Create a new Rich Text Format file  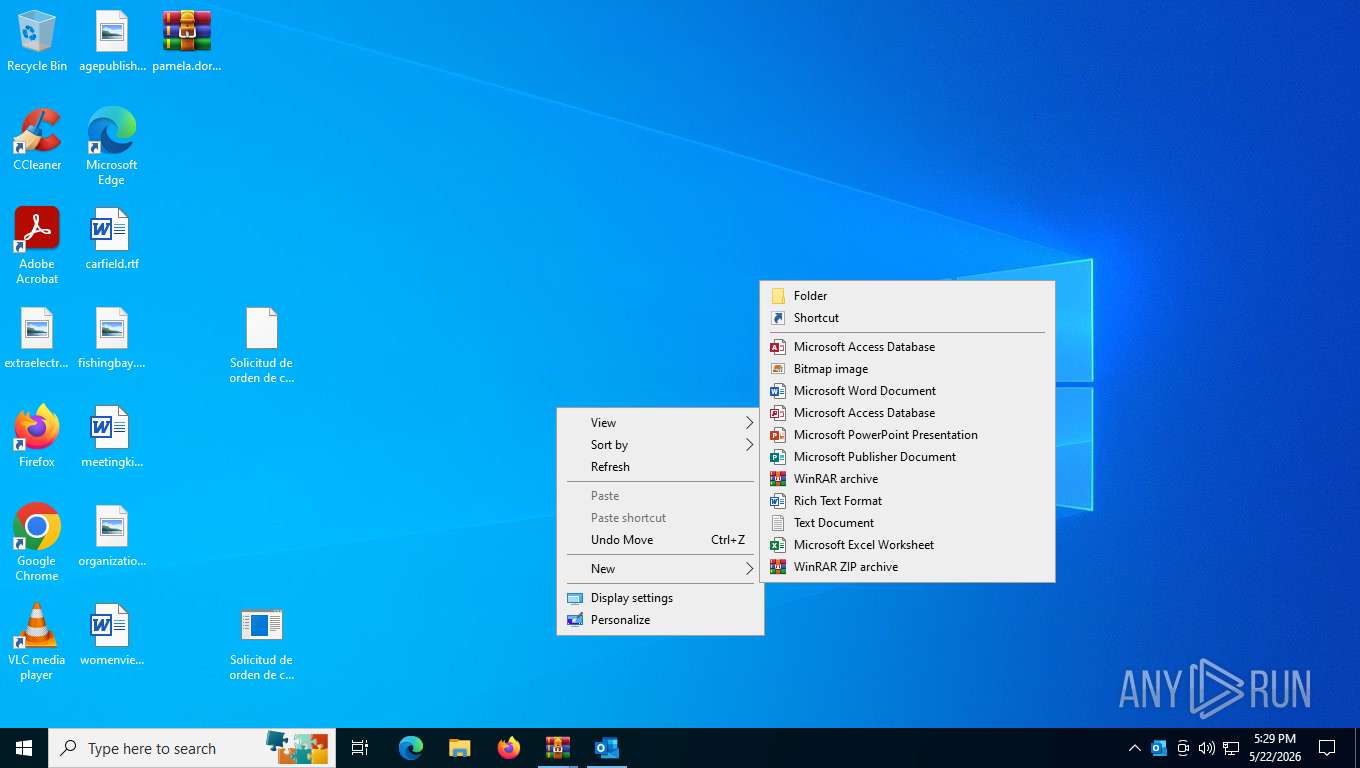(907, 501)
